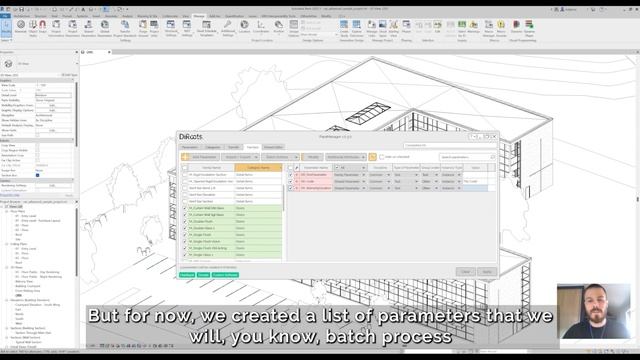Toggle select-all checkbox in Parameter Name header
Screen dimensions: 640x360
[x=290, y=168]
